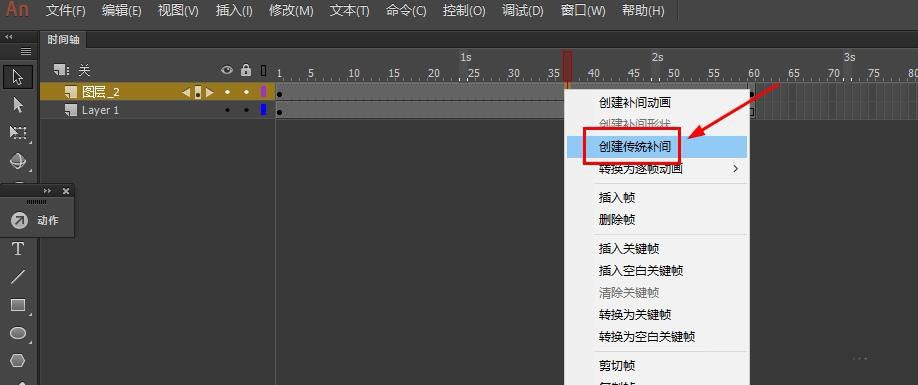The height and width of the screenshot is (385, 918).
Task: Go to next keyframe on 图层_2
Action: [x=210, y=92]
